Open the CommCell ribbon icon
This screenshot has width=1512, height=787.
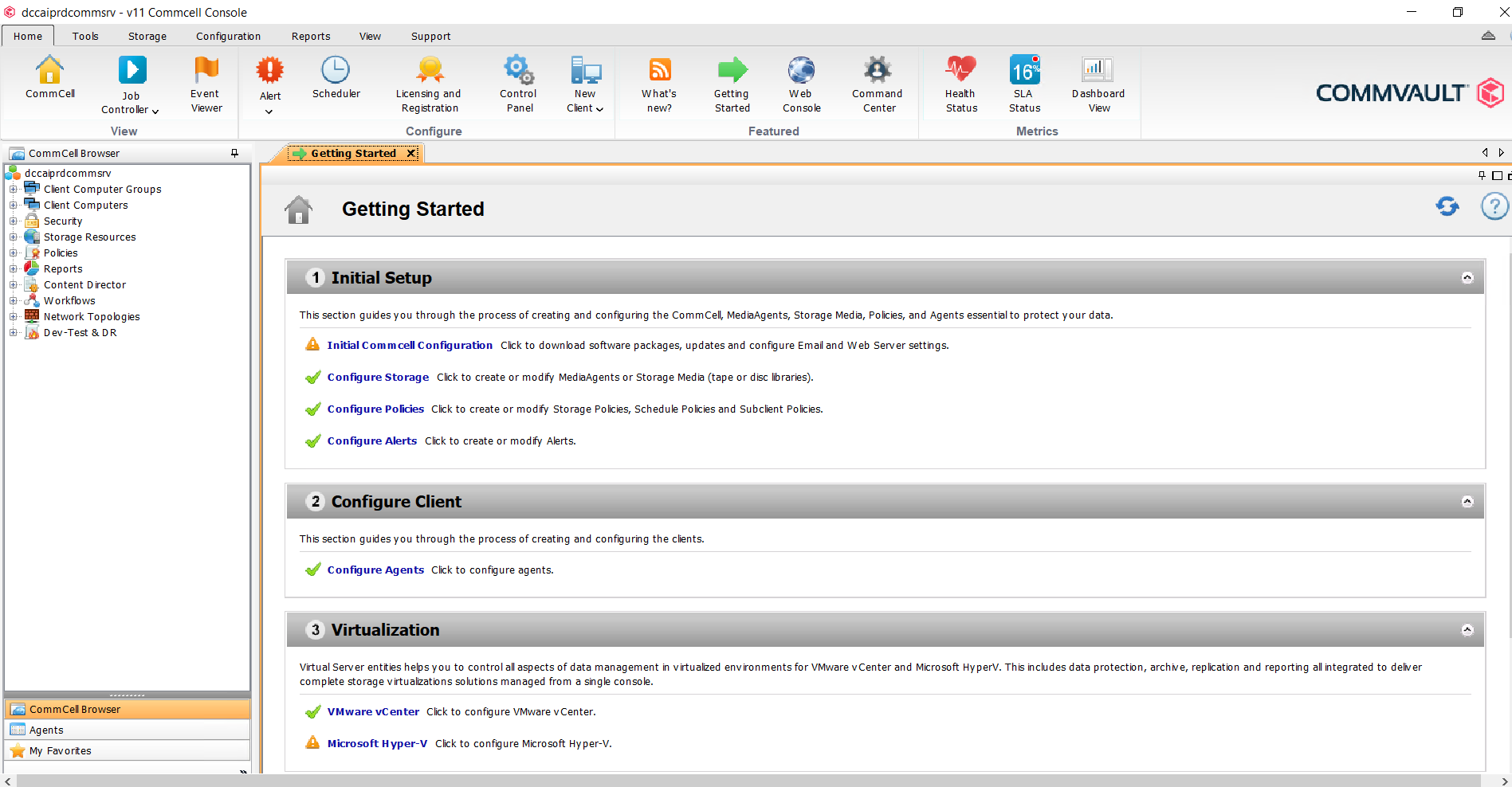click(49, 77)
